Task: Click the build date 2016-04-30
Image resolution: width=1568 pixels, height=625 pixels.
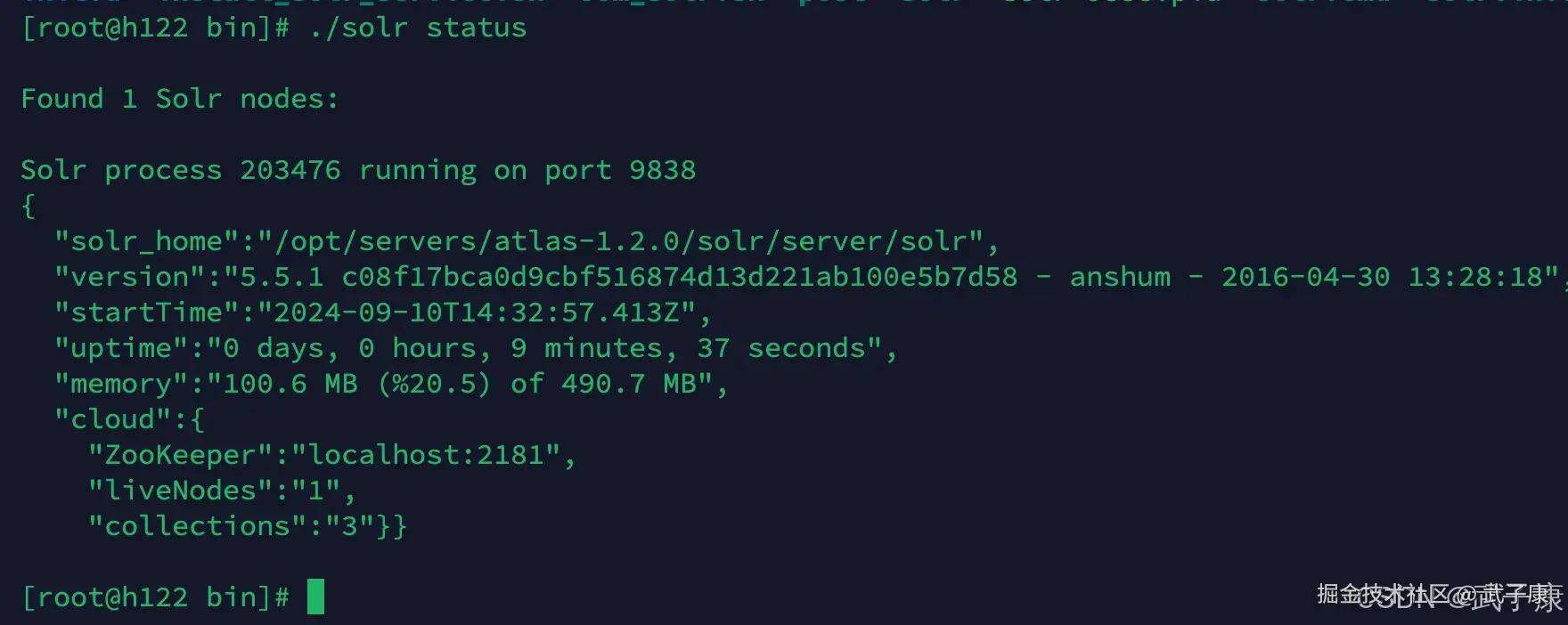Action: 1305,277
